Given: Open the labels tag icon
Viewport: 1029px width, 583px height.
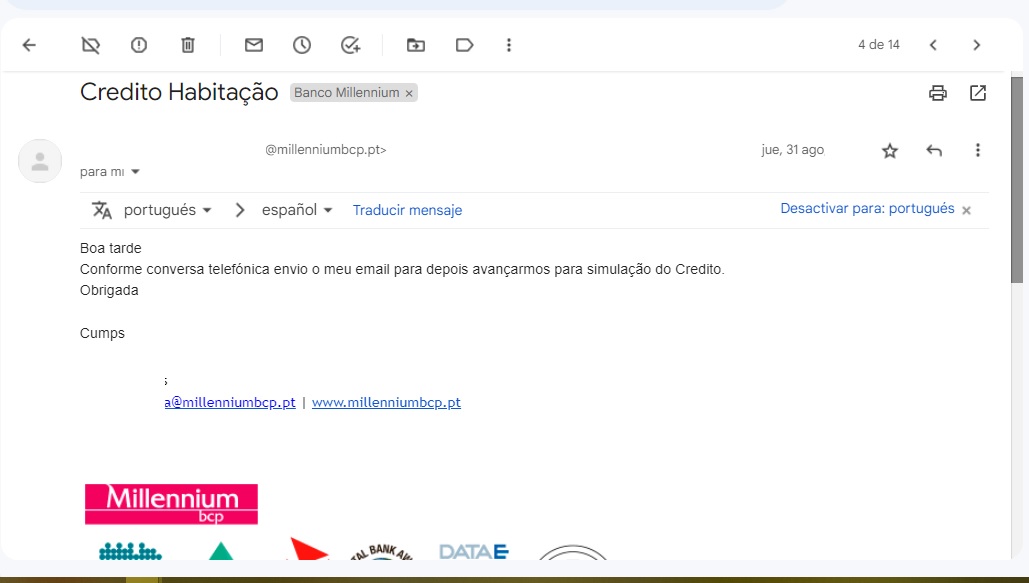Looking at the screenshot, I should pyautogui.click(x=464, y=45).
